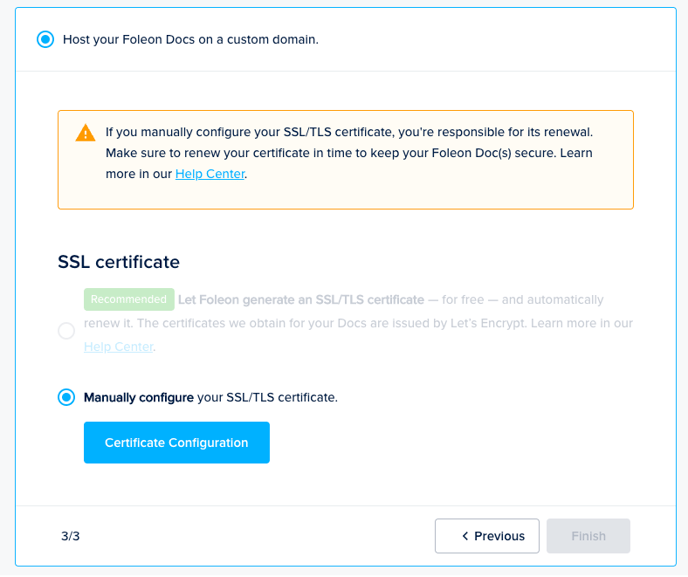The image size is (688, 577).
Task: Click the green Recommended badge
Action: pyautogui.click(x=129, y=299)
